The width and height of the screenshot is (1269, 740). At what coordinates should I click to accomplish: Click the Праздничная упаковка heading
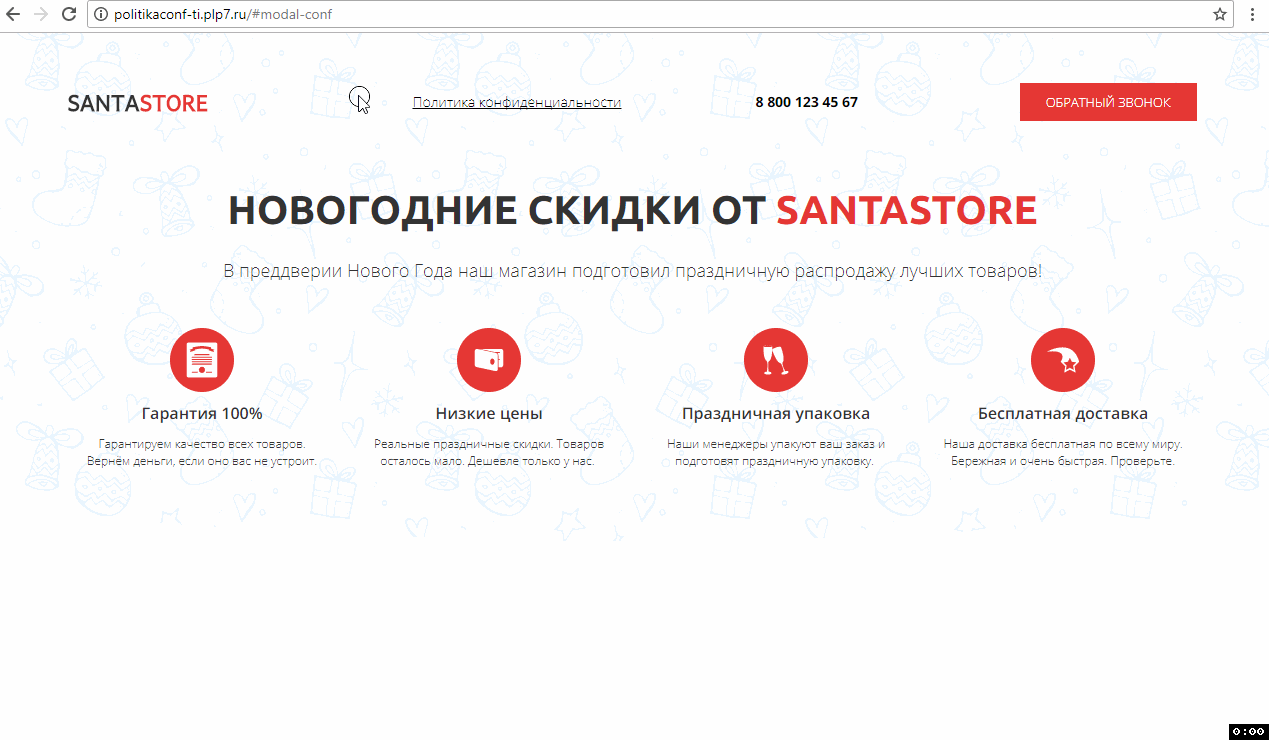point(776,413)
